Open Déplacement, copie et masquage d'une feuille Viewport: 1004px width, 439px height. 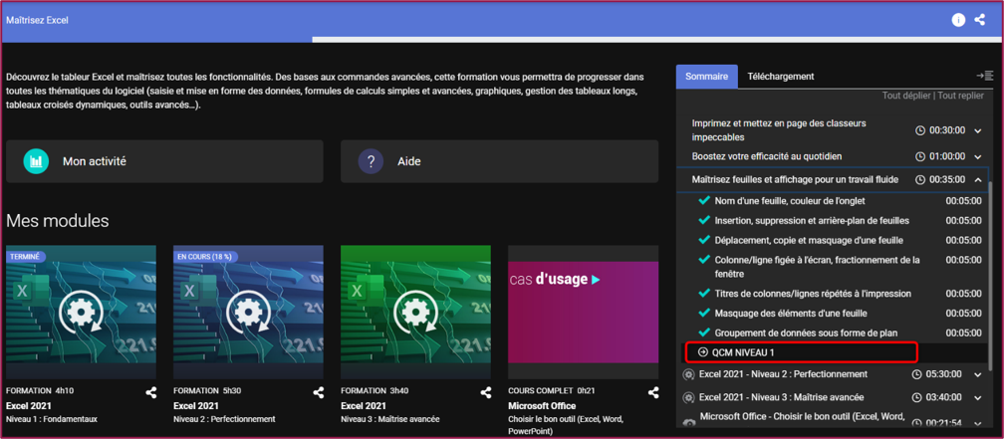pos(809,241)
